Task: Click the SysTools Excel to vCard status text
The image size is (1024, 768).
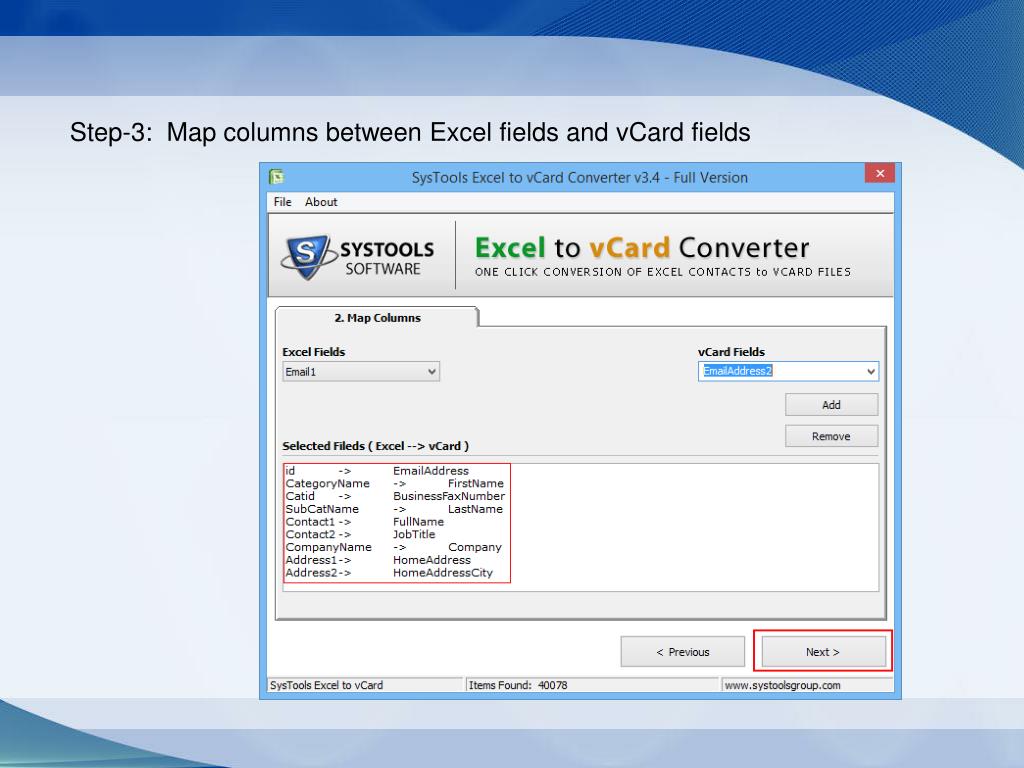Action: (327, 685)
